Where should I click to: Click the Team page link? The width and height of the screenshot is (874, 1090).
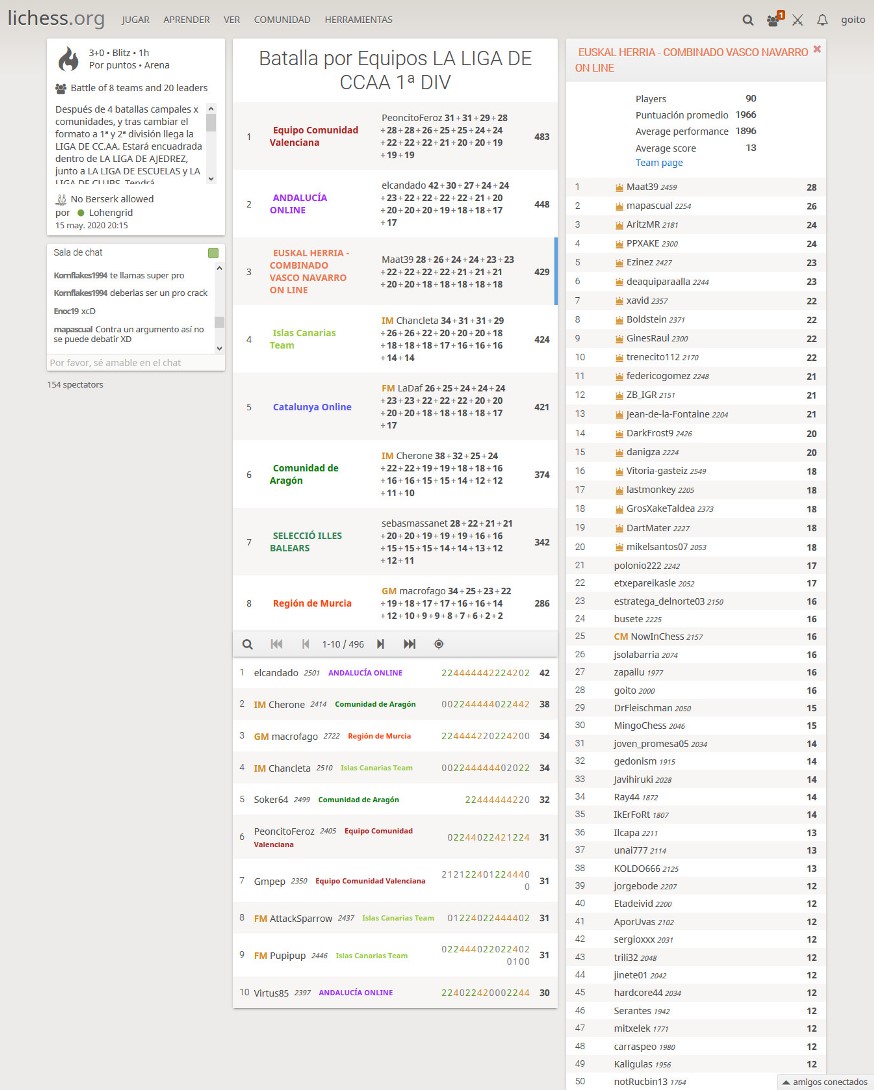[x=659, y=163]
